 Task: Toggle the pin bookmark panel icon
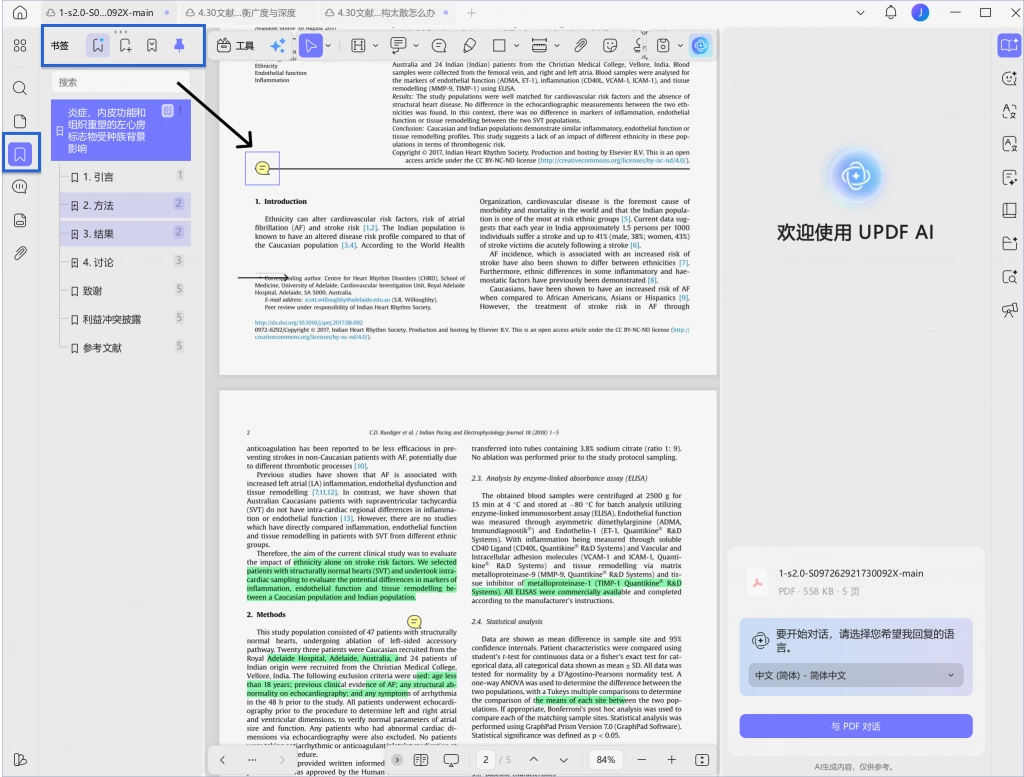pyautogui.click(x=179, y=45)
